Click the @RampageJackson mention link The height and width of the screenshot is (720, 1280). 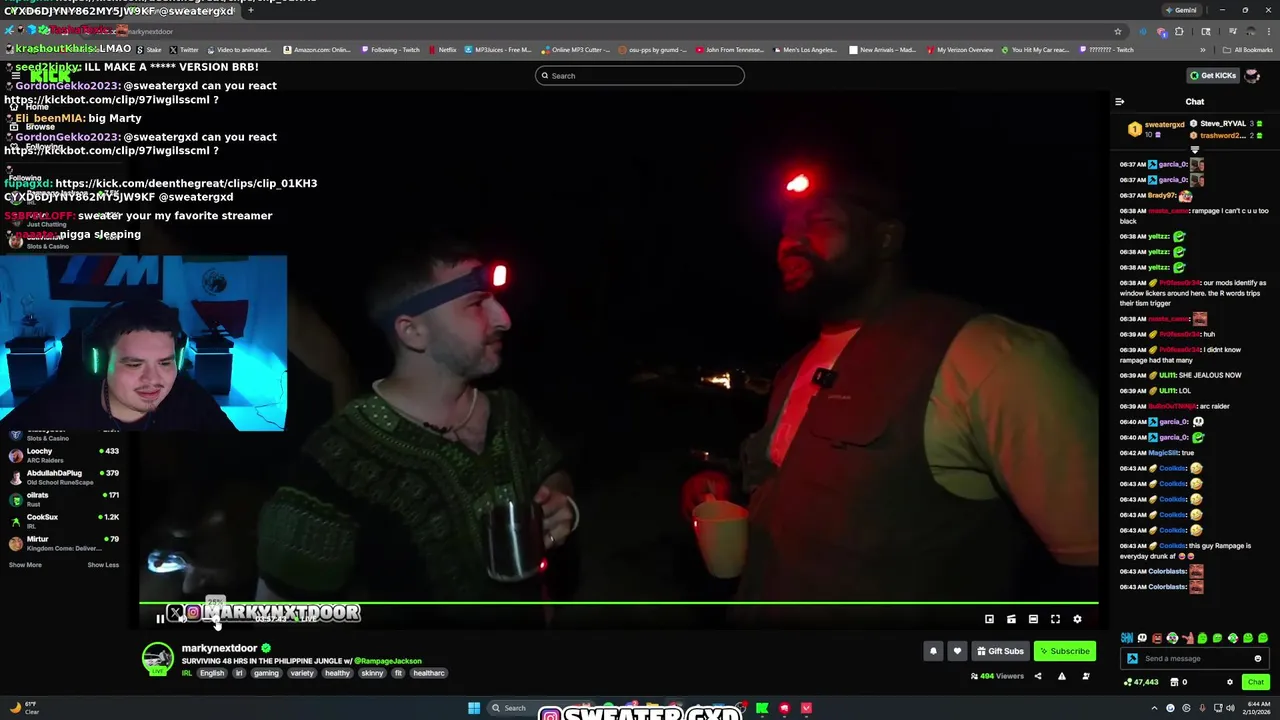(388, 661)
